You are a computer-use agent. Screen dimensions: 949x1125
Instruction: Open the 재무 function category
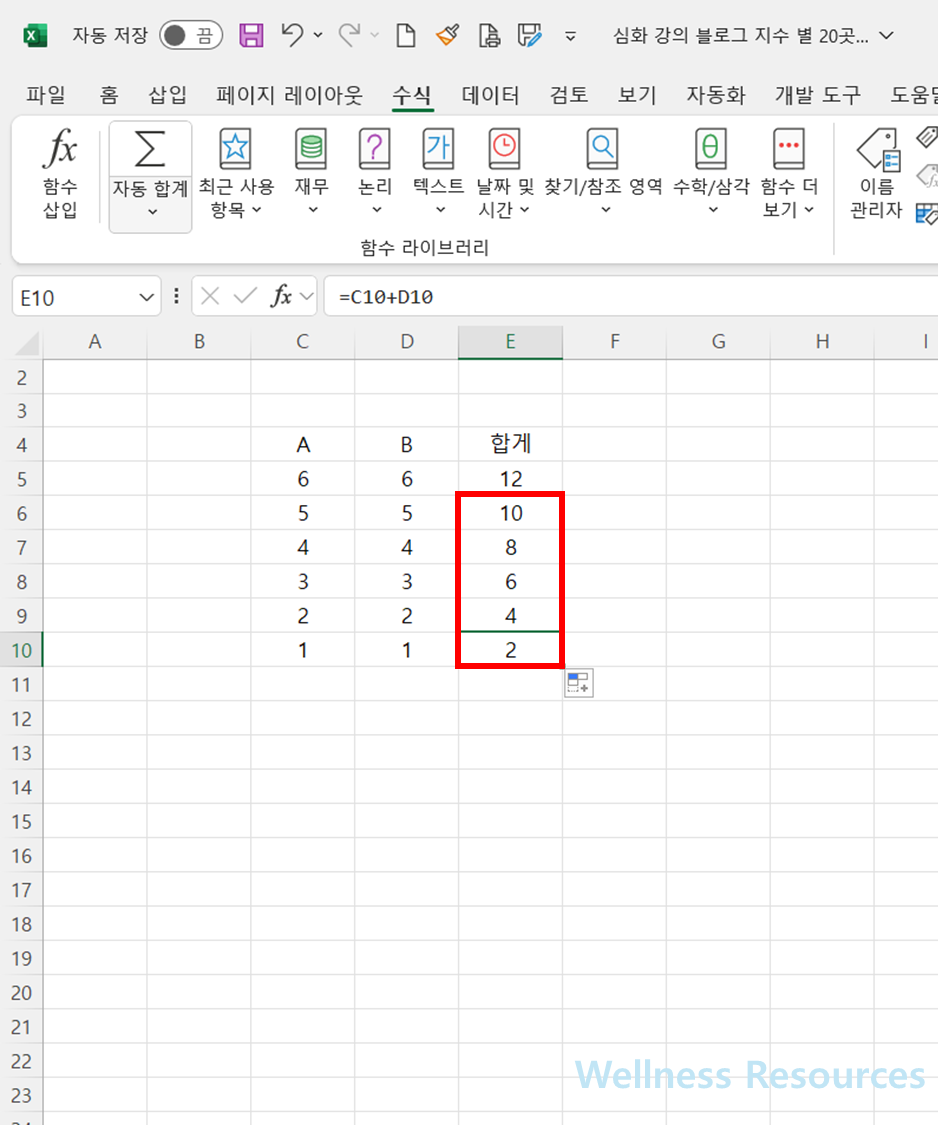point(312,174)
